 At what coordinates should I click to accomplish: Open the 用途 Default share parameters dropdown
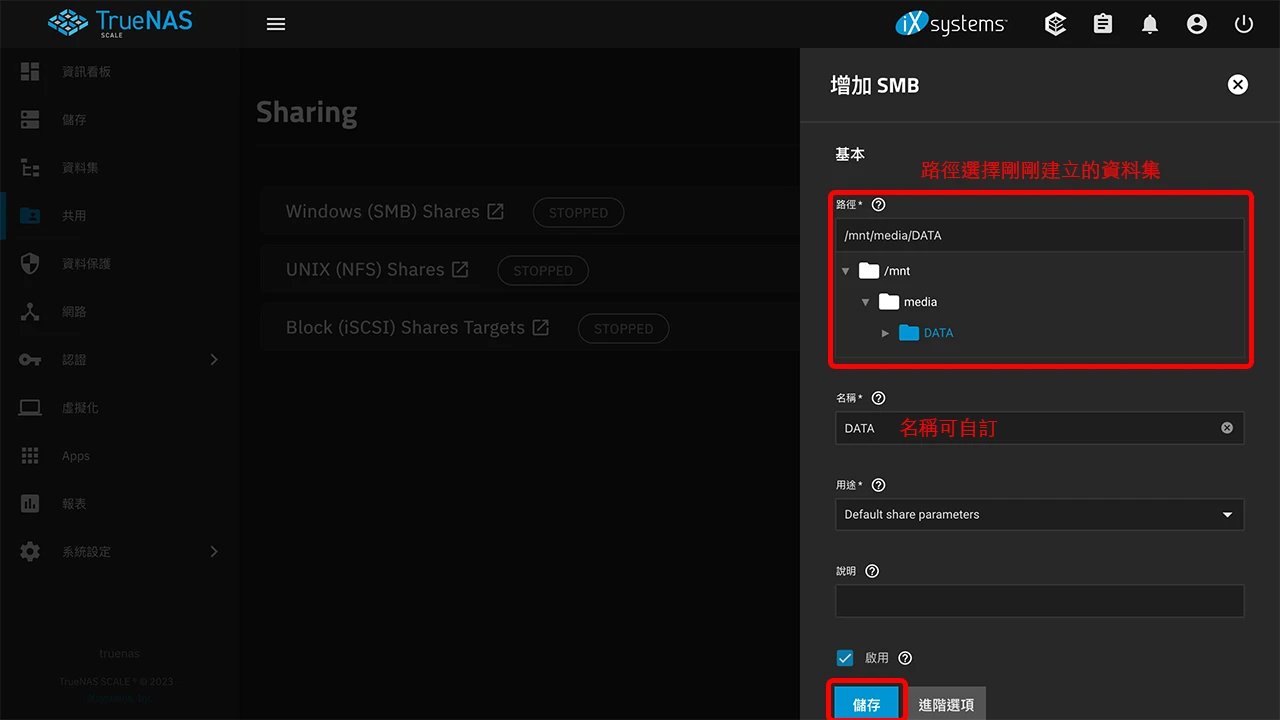[1039, 514]
